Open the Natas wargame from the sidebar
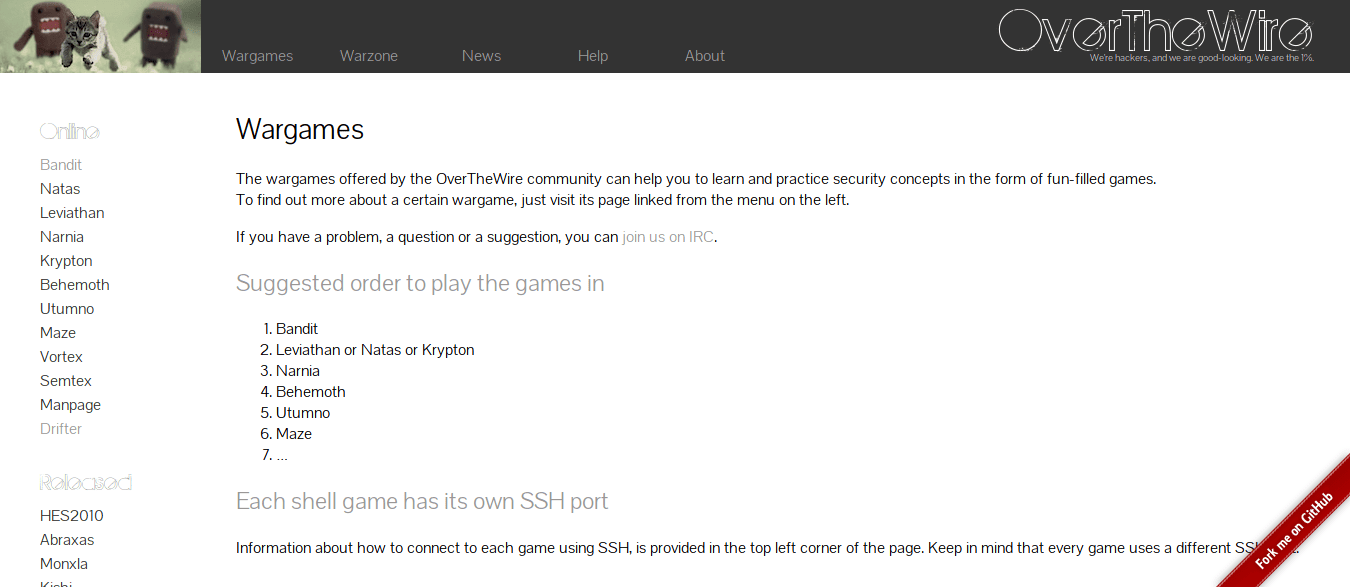The height and width of the screenshot is (587, 1364). [60, 189]
